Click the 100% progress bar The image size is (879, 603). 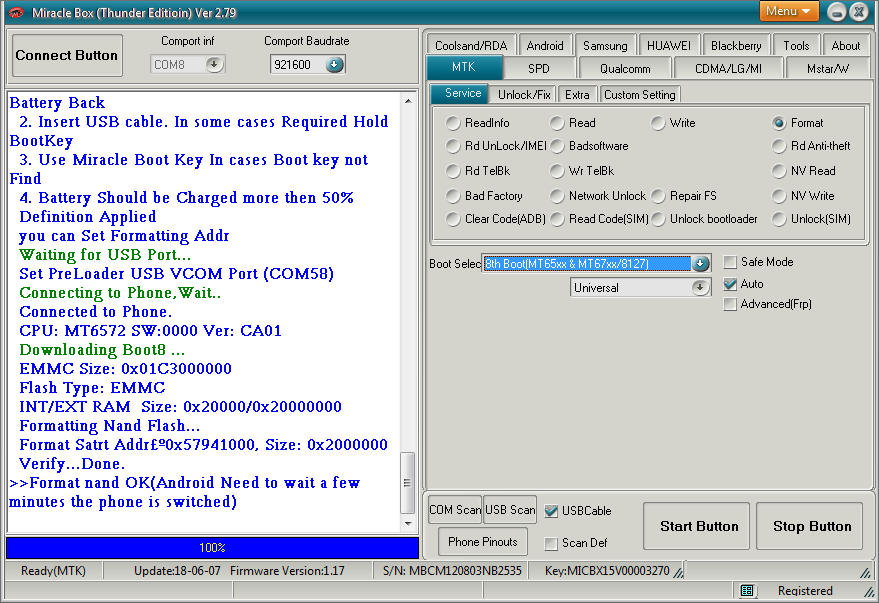(212, 548)
